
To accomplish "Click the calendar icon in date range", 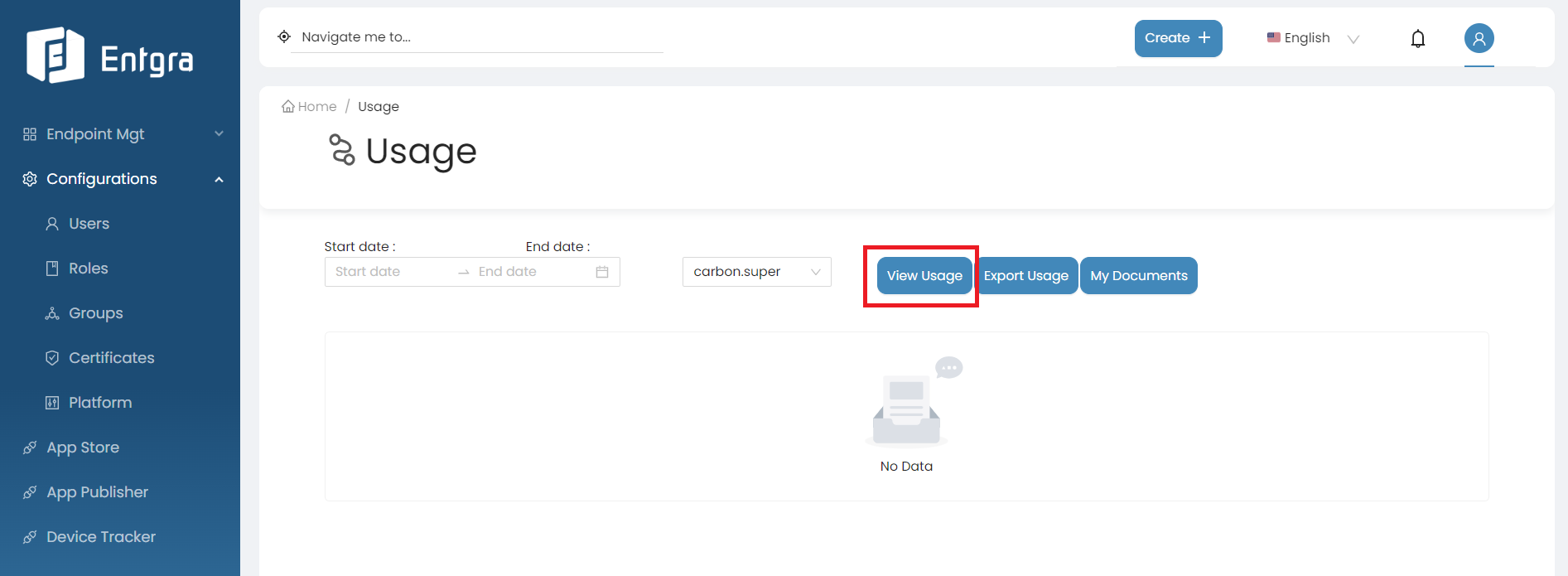I will tap(602, 272).
